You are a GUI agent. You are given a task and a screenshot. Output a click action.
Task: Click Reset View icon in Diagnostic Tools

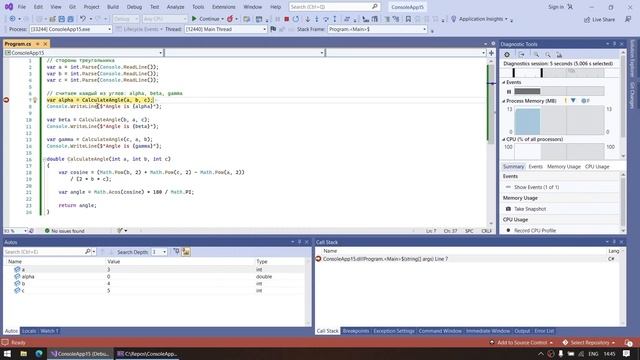(x=559, y=54)
